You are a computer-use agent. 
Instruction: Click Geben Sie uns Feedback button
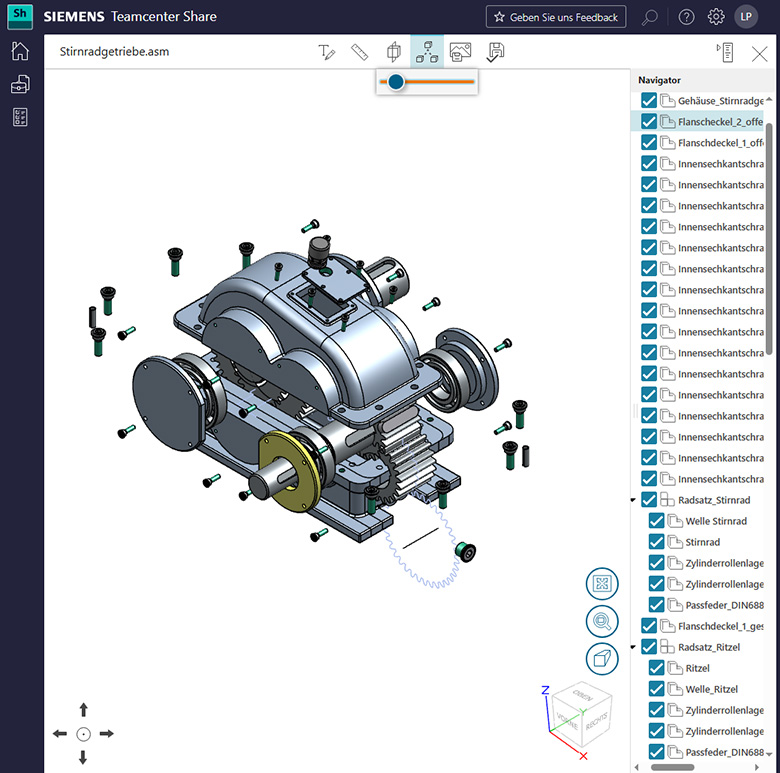pyautogui.click(x=556, y=17)
